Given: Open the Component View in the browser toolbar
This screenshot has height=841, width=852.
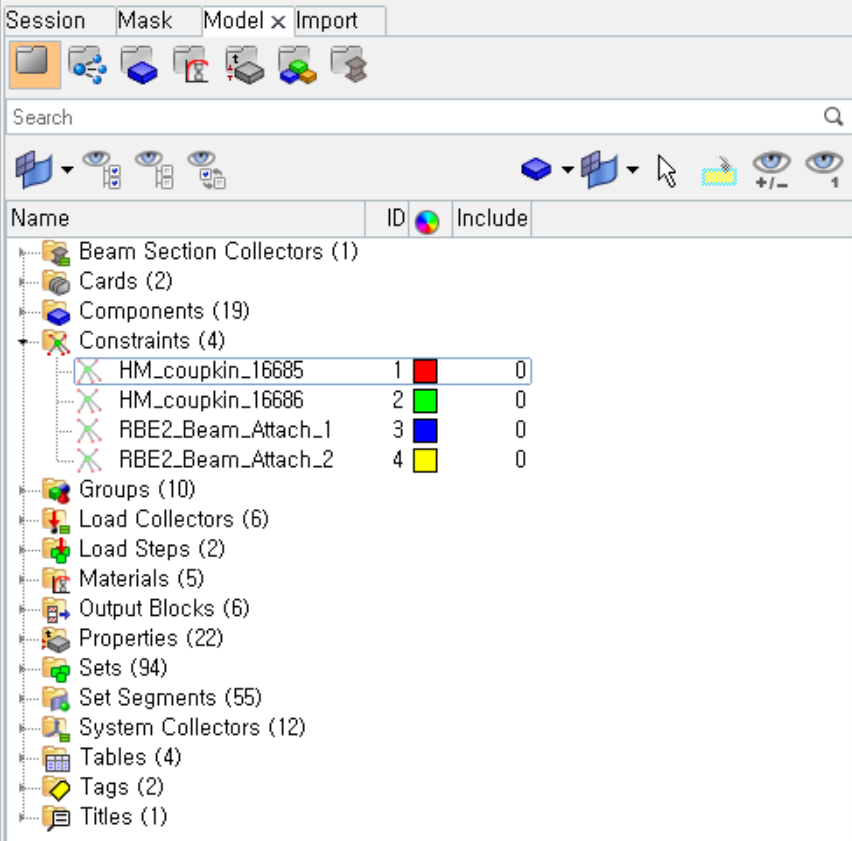Looking at the screenshot, I should point(139,67).
